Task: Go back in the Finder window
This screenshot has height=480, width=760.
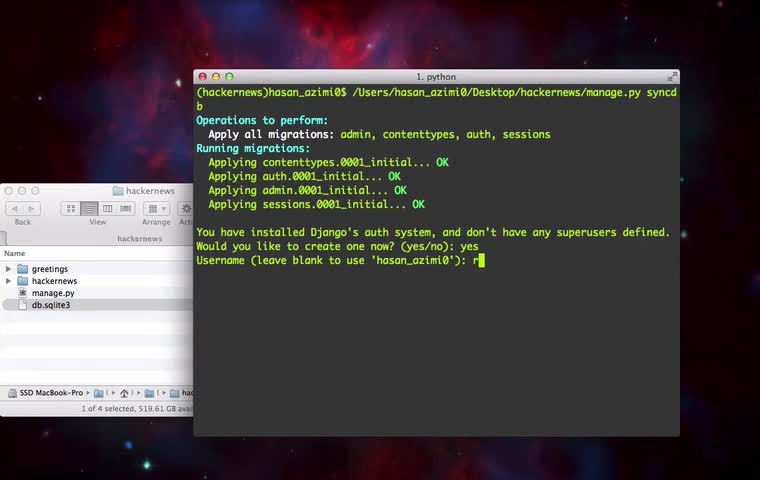Action: click(15, 208)
